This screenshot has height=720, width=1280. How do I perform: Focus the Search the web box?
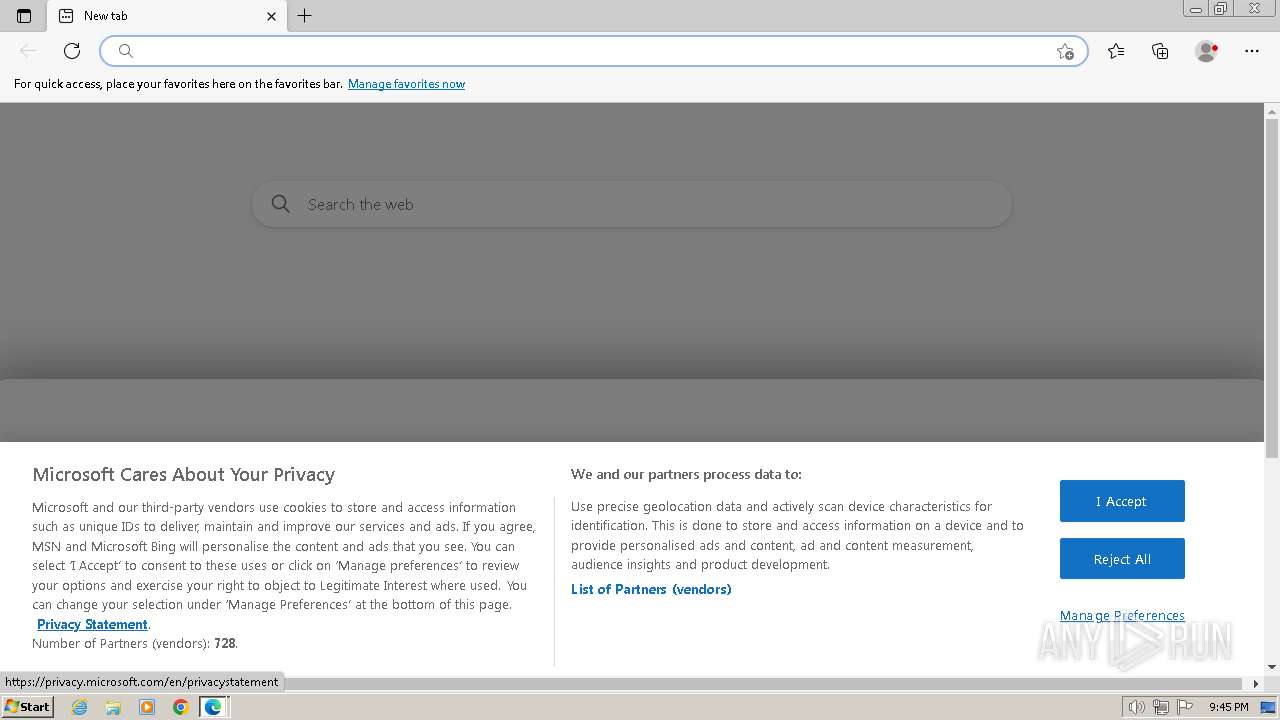(632, 204)
